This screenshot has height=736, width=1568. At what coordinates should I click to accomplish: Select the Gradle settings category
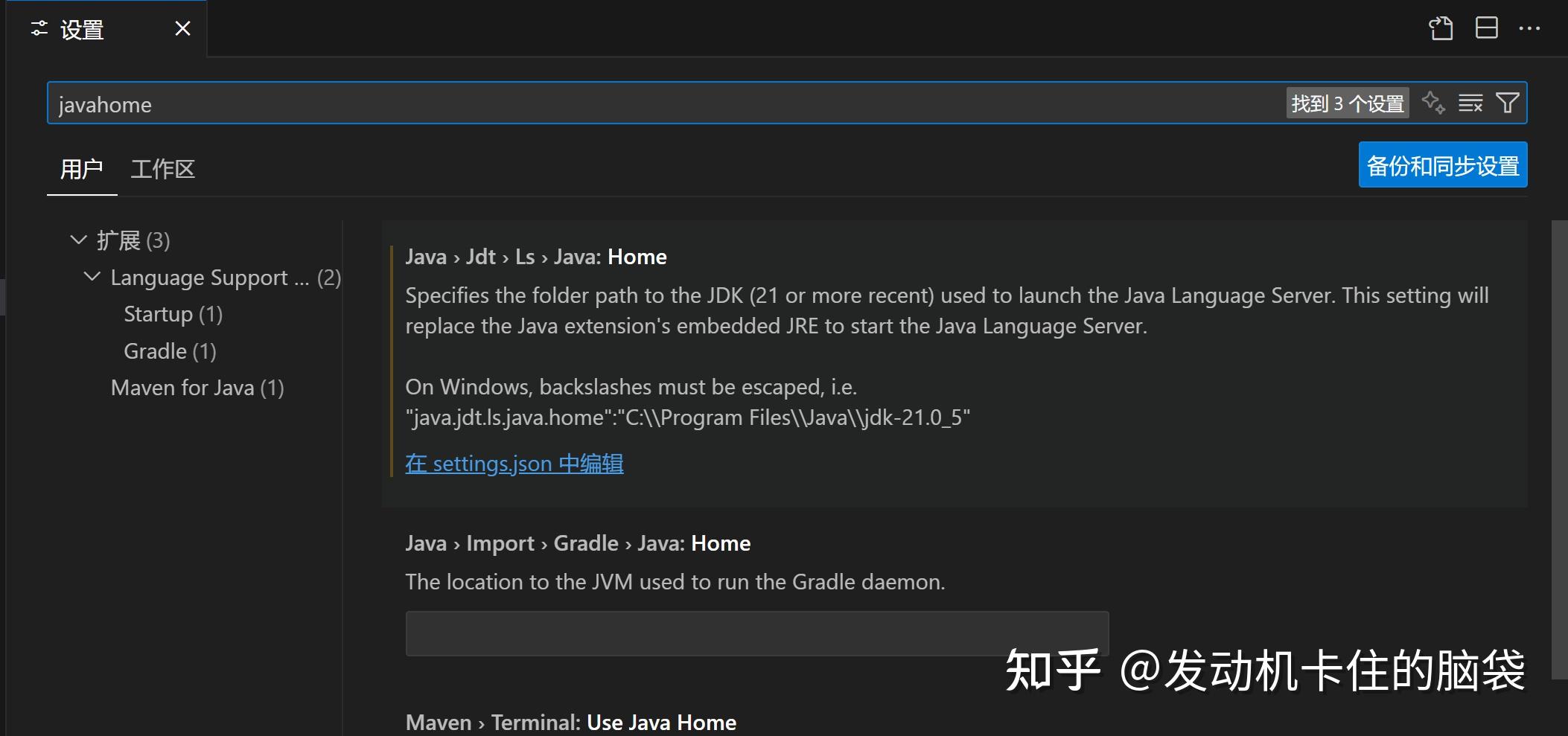pyautogui.click(x=169, y=351)
